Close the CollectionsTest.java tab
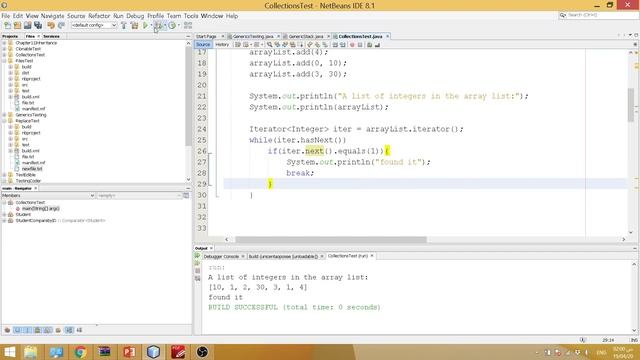640x360 pixels. tap(387, 36)
